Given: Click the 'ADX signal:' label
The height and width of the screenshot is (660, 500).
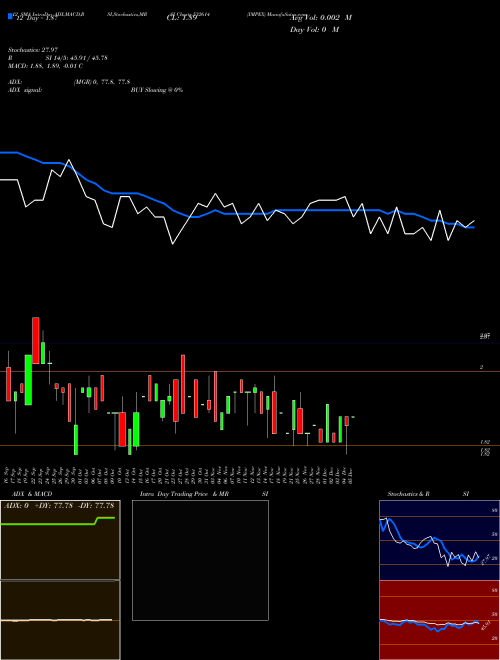Looking at the screenshot, I should coord(25,90).
